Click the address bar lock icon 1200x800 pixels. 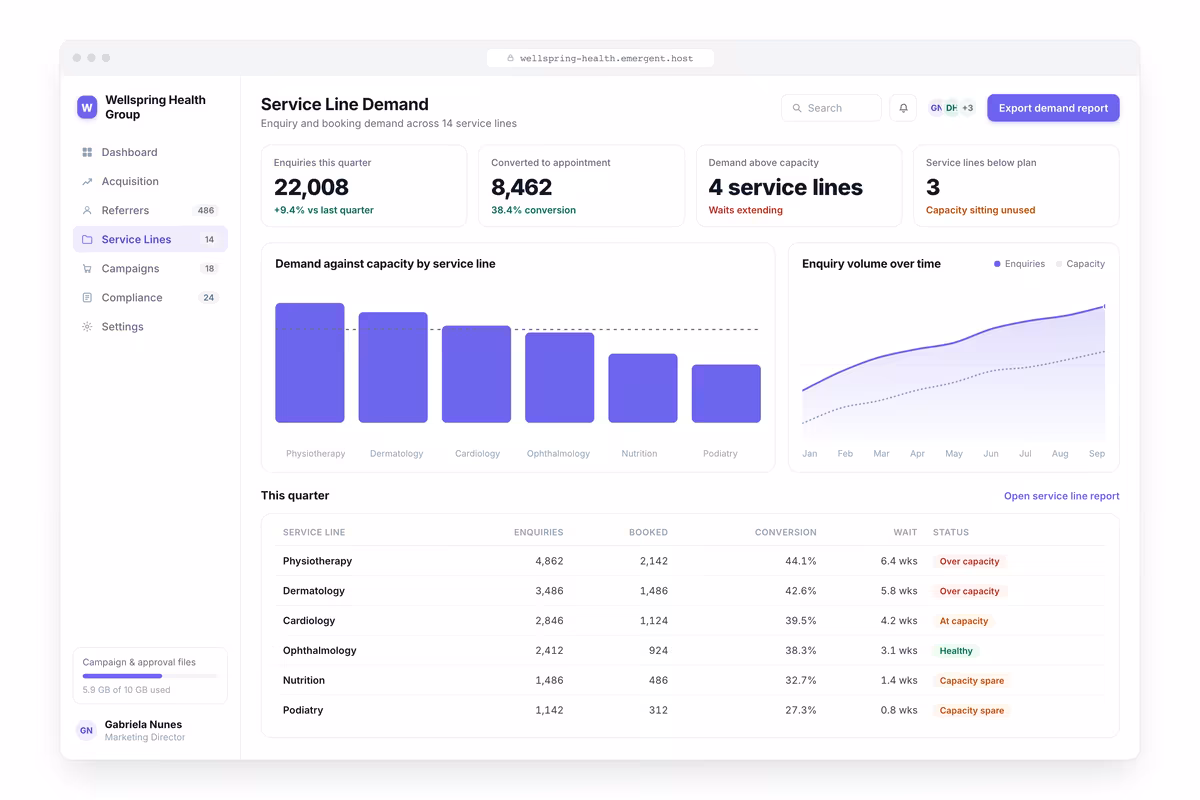point(511,58)
